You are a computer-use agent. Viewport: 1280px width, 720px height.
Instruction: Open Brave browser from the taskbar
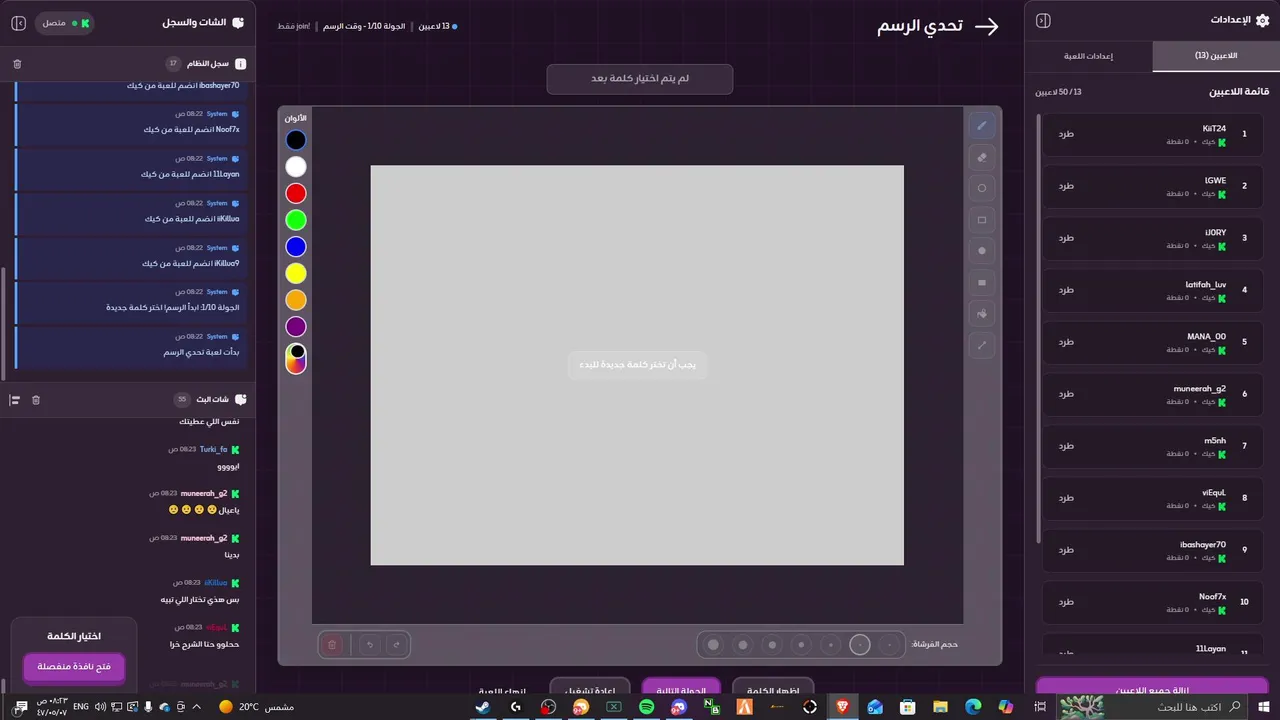843,707
